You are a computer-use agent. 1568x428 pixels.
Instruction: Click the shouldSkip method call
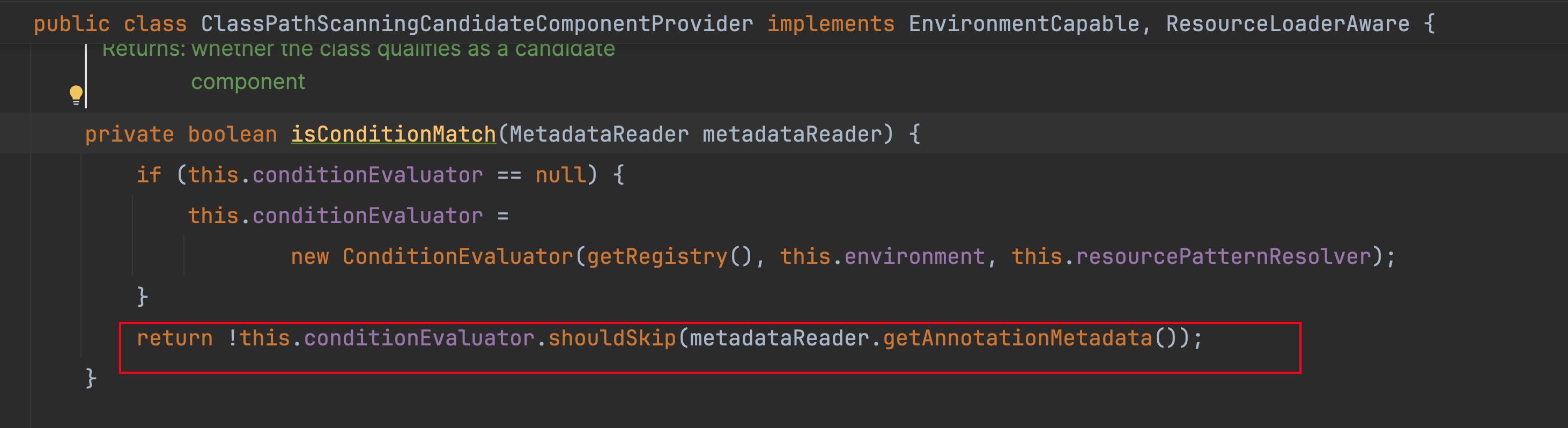612,338
